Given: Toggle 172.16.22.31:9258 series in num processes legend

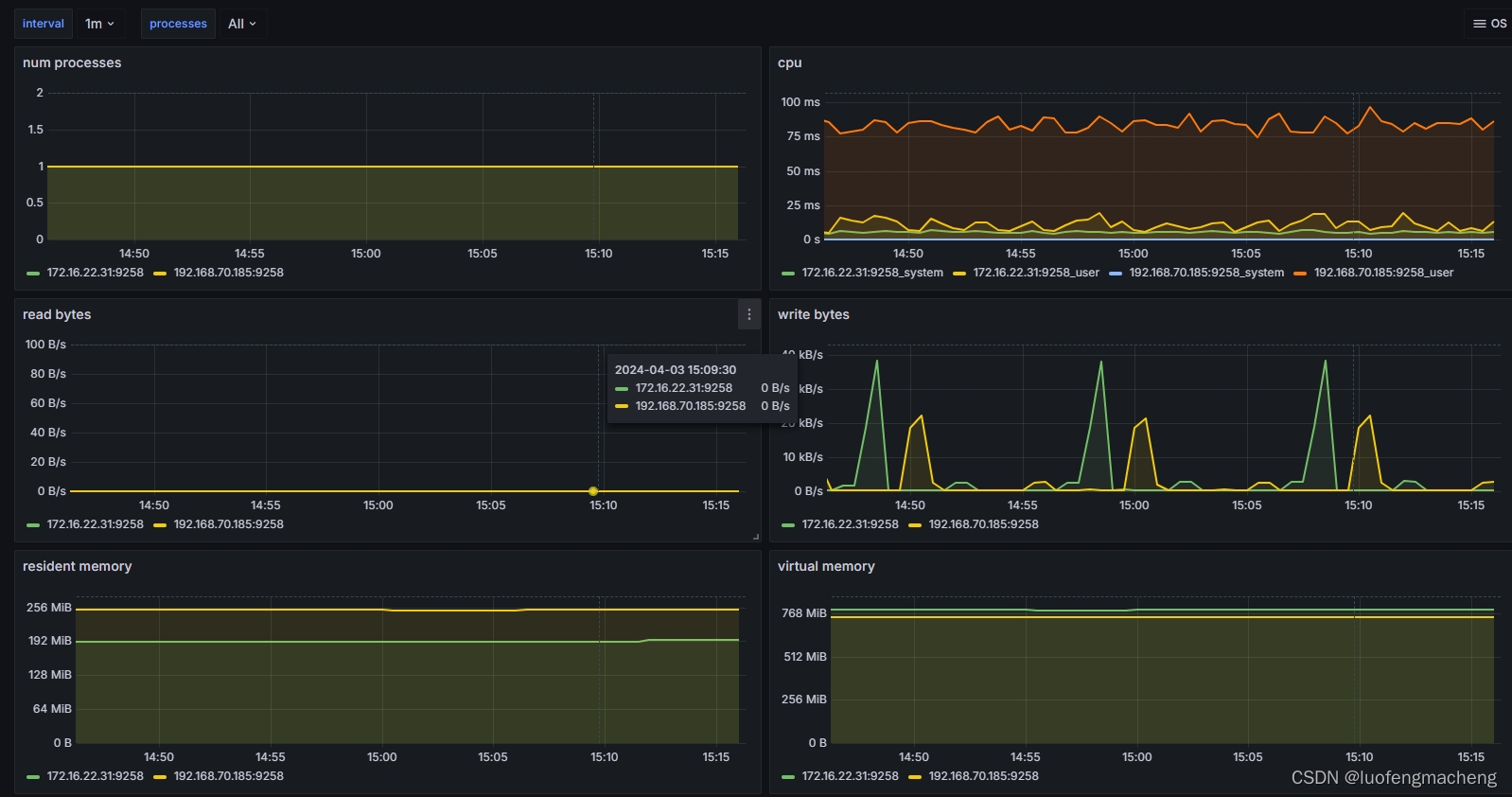Looking at the screenshot, I should pyautogui.click(x=96, y=273).
